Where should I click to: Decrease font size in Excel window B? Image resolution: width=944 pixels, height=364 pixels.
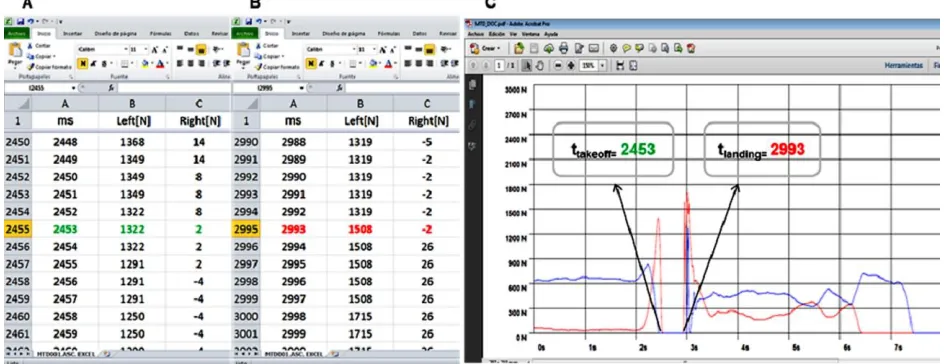(393, 50)
